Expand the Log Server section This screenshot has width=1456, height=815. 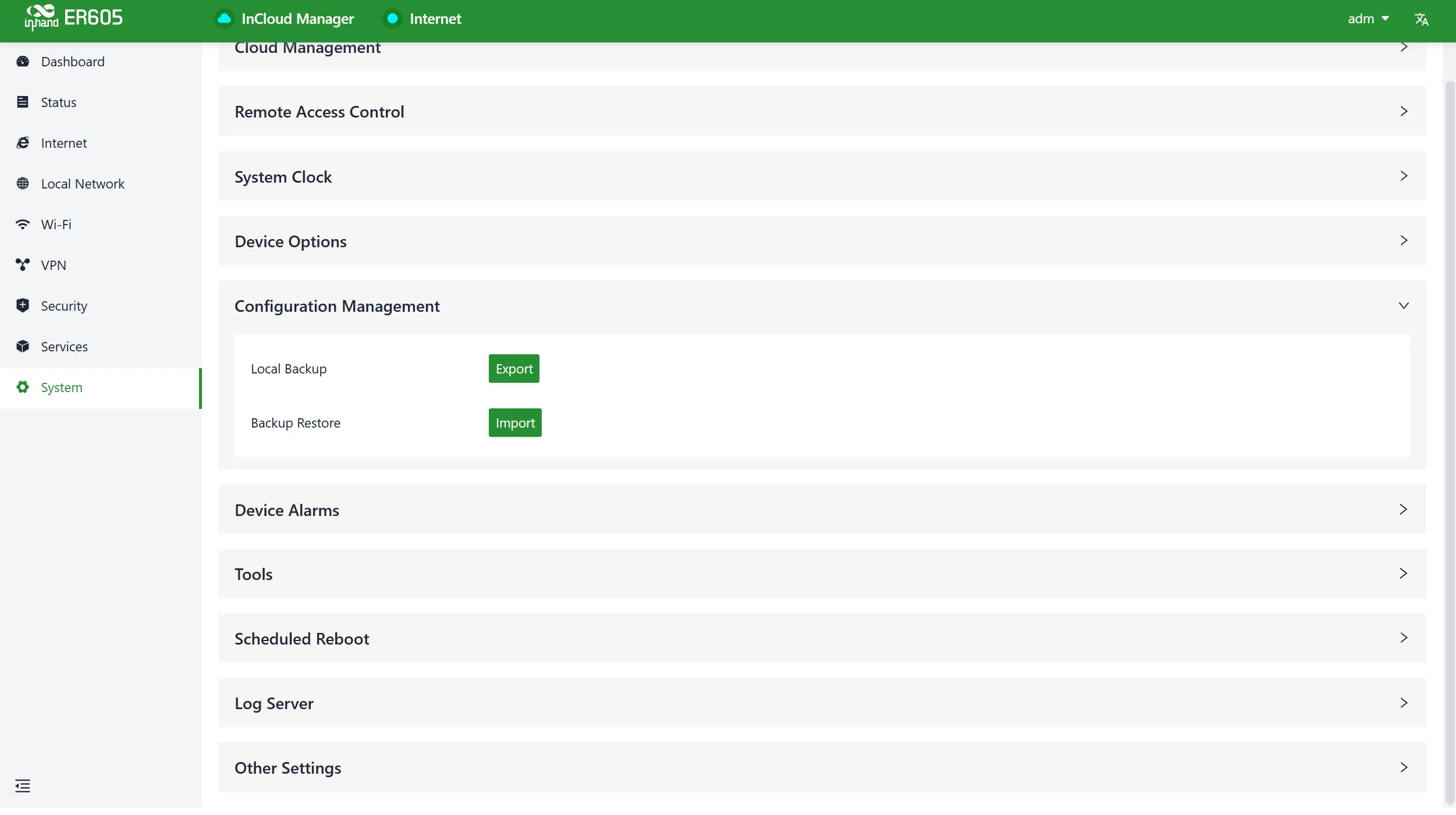pyautogui.click(x=822, y=703)
